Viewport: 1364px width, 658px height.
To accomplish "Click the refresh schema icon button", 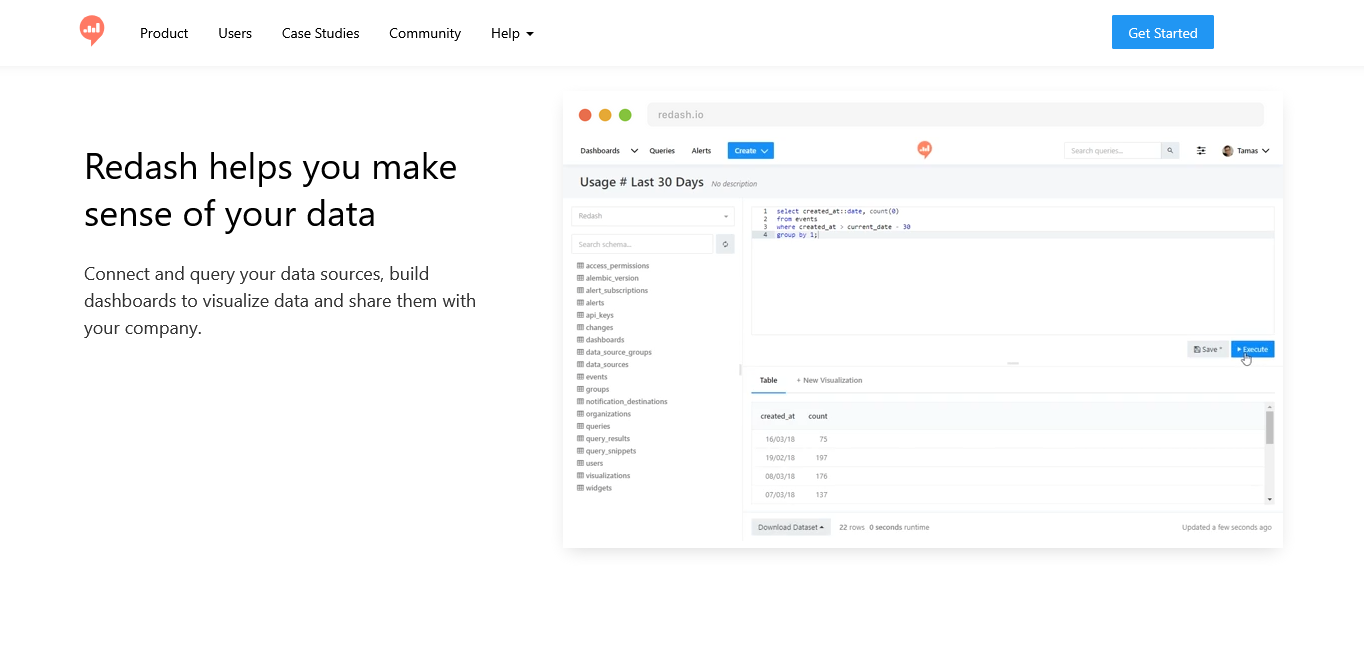I will [x=726, y=244].
